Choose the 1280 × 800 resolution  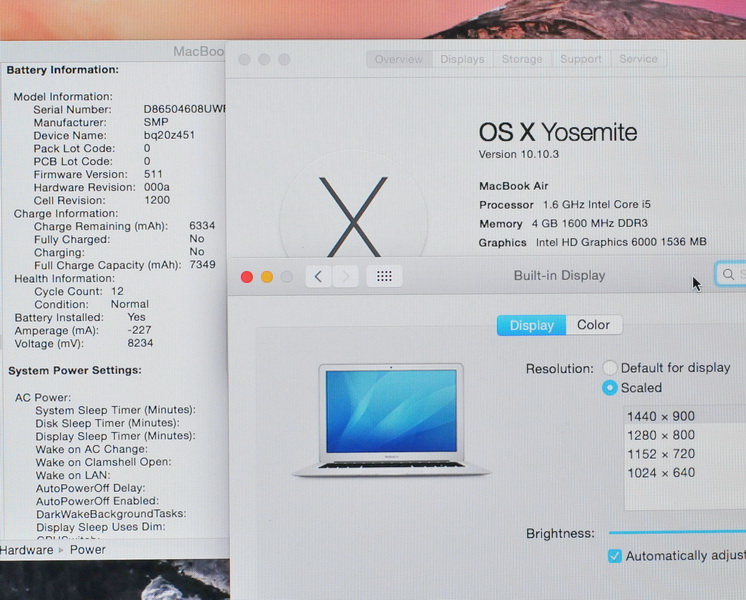click(685, 435)
